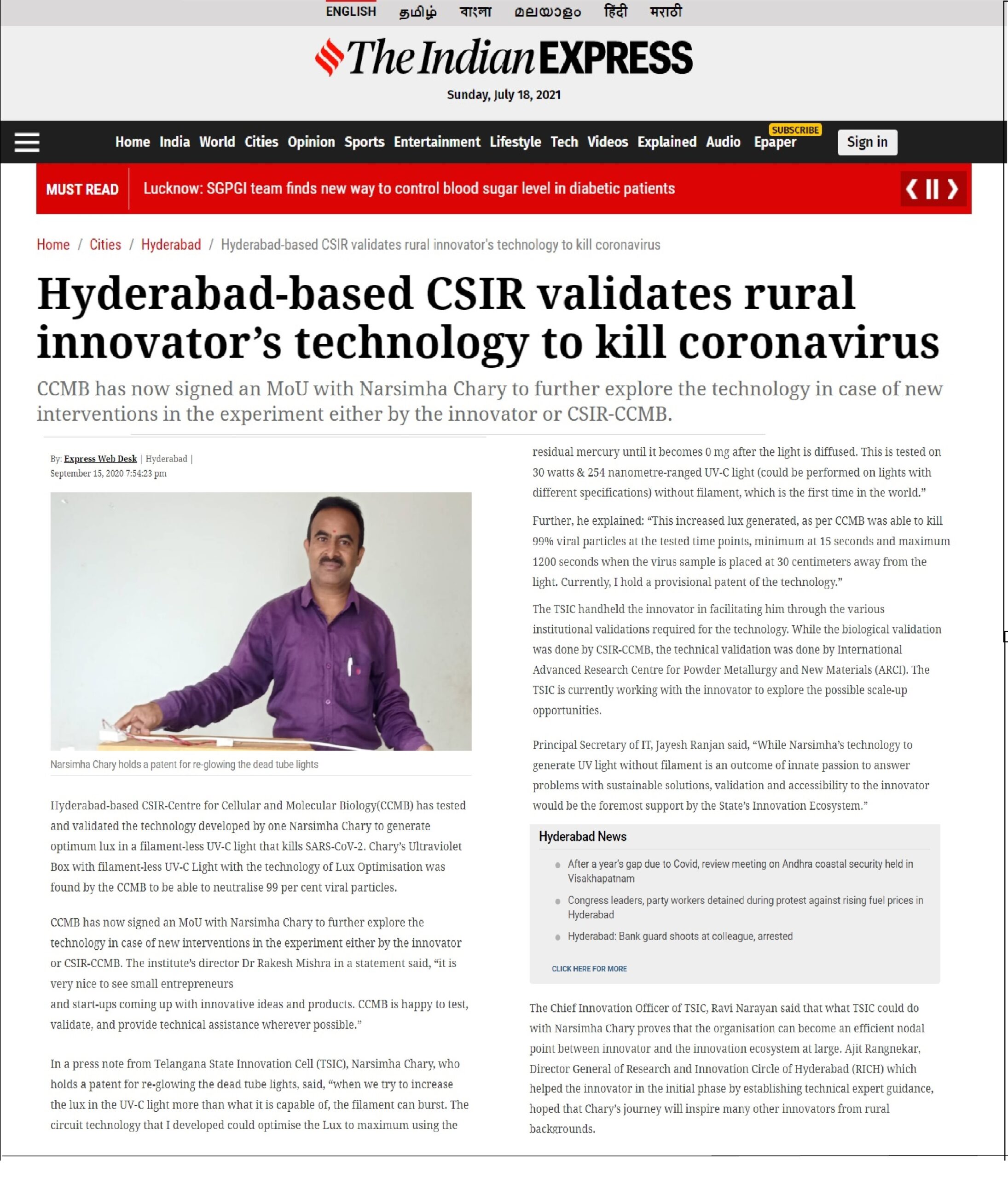Click the Express Web Desk author link

click(x=100, y=459)
